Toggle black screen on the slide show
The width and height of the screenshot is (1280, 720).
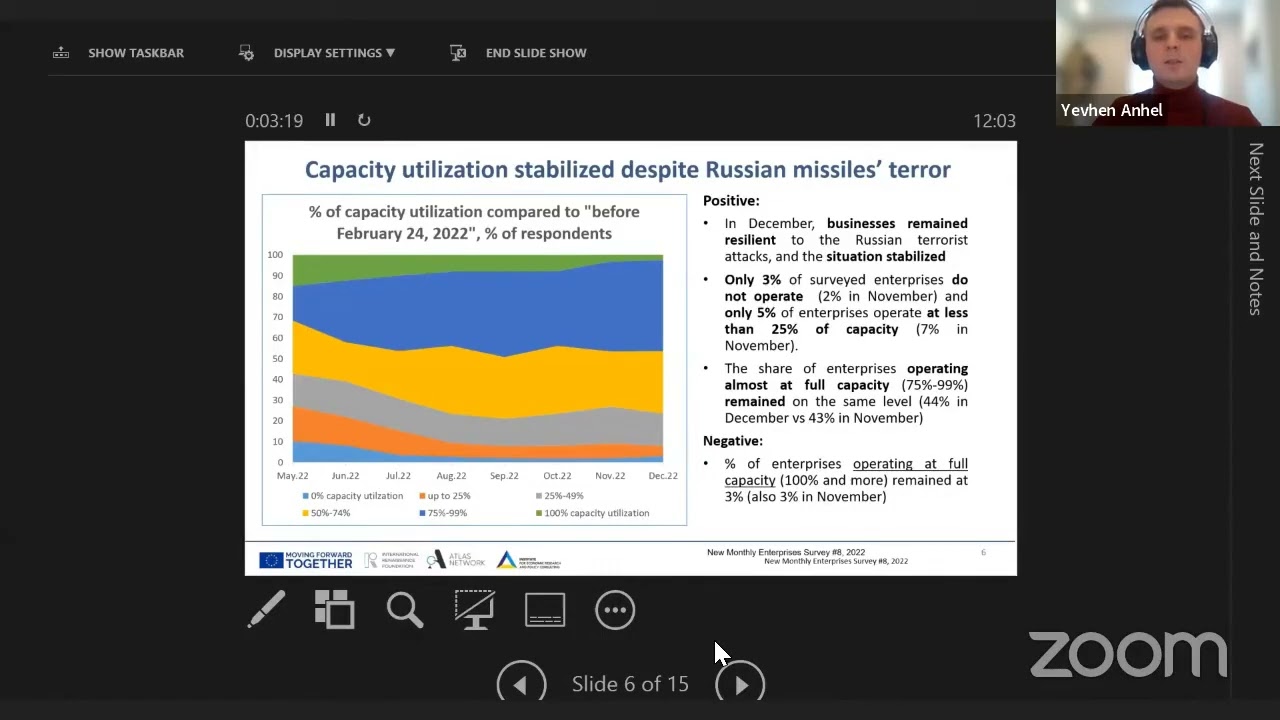coord(475,610)
